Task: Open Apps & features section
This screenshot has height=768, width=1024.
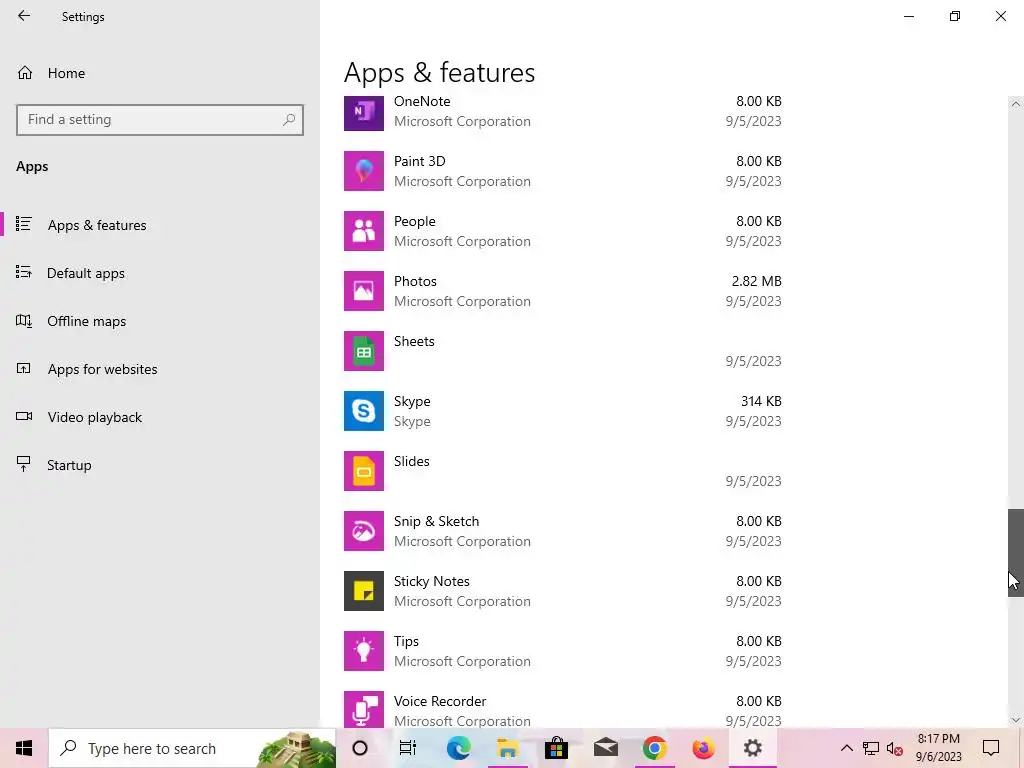Action: [x=160, y=225]
